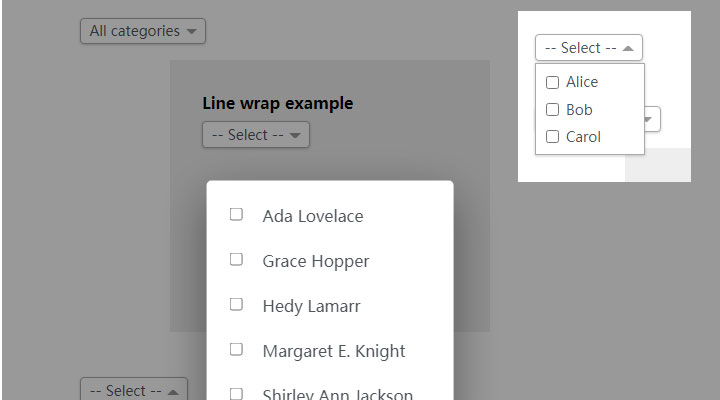The width and height of the screenshot is (720, 400).
Task: Check the Alice checkbox
Action: (x=552, y=82)
